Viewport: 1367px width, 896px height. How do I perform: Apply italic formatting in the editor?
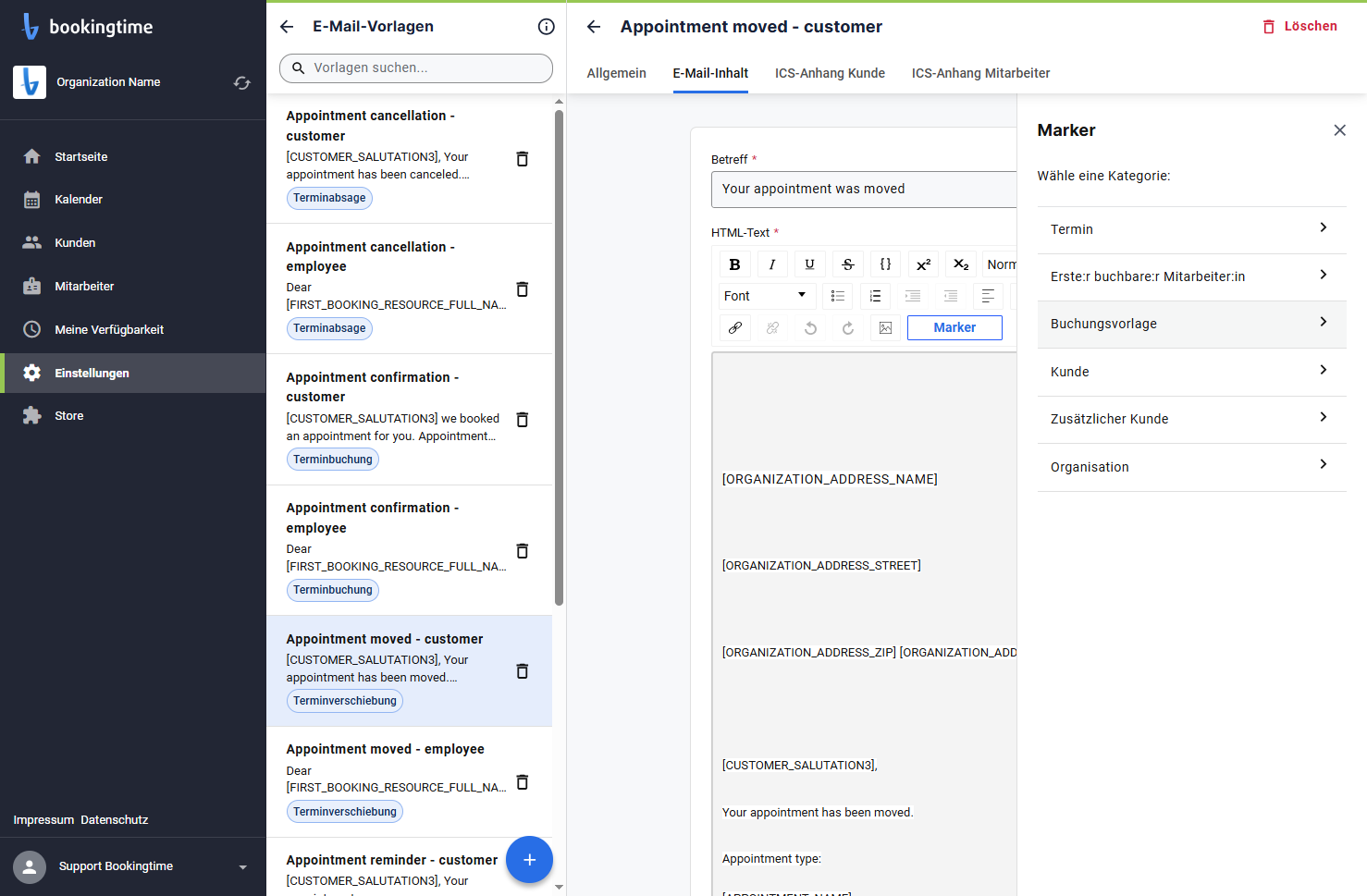pos(772,264)
